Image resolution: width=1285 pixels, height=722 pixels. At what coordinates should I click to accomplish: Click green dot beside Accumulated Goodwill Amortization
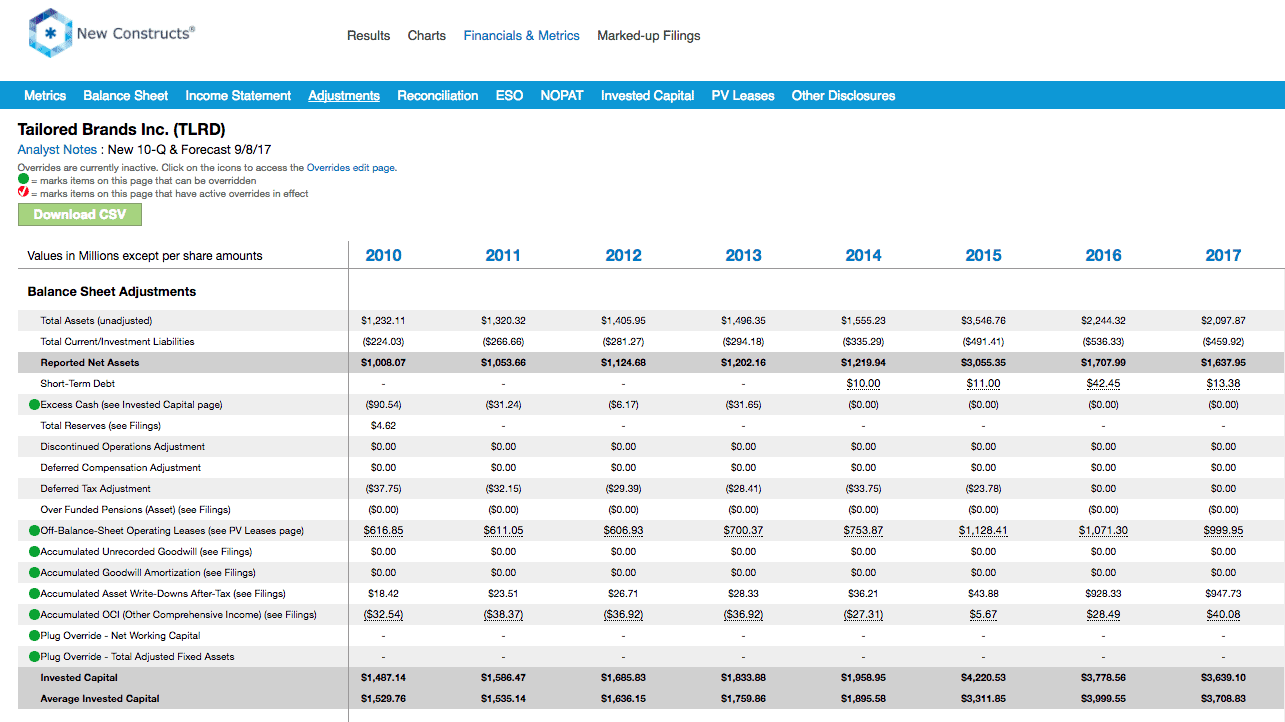tap(34, 573)
